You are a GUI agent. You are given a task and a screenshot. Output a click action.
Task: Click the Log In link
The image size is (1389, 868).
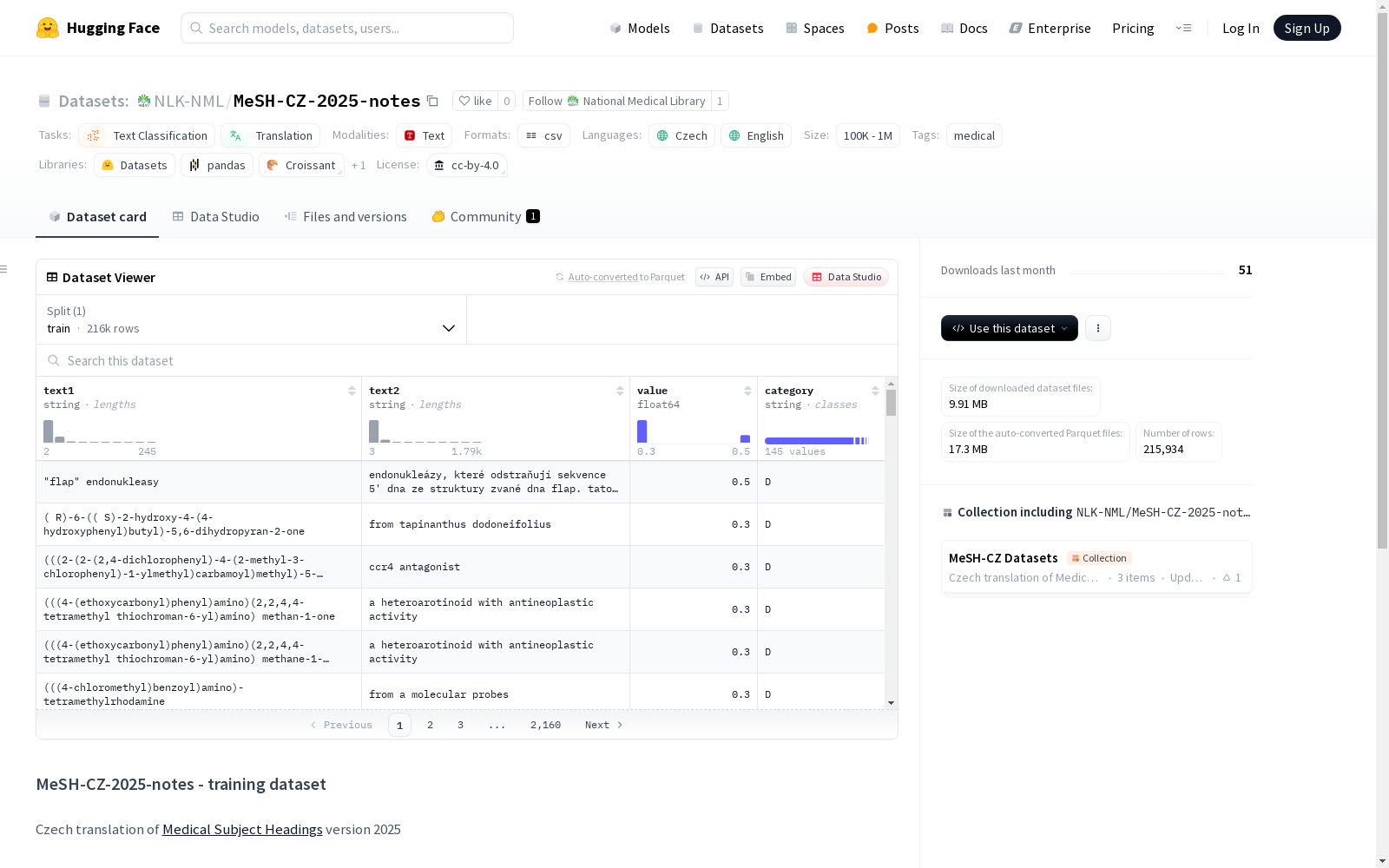(1241, 28)
